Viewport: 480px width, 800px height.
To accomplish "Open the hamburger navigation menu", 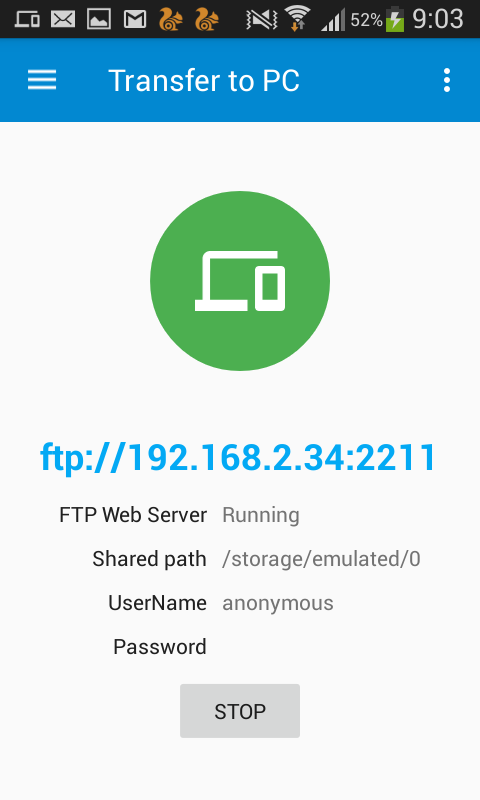I will tap(42, 80).
